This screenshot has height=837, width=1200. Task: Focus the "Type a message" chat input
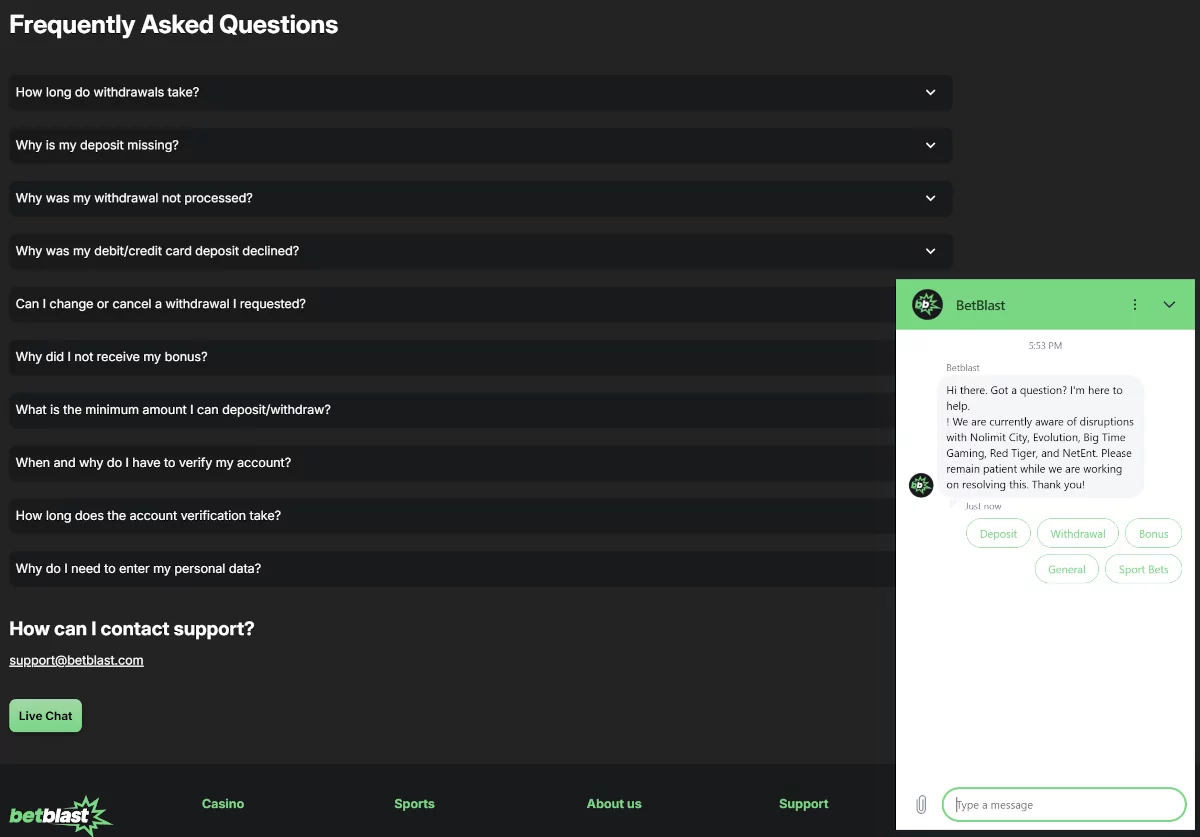coord(1065,805)
